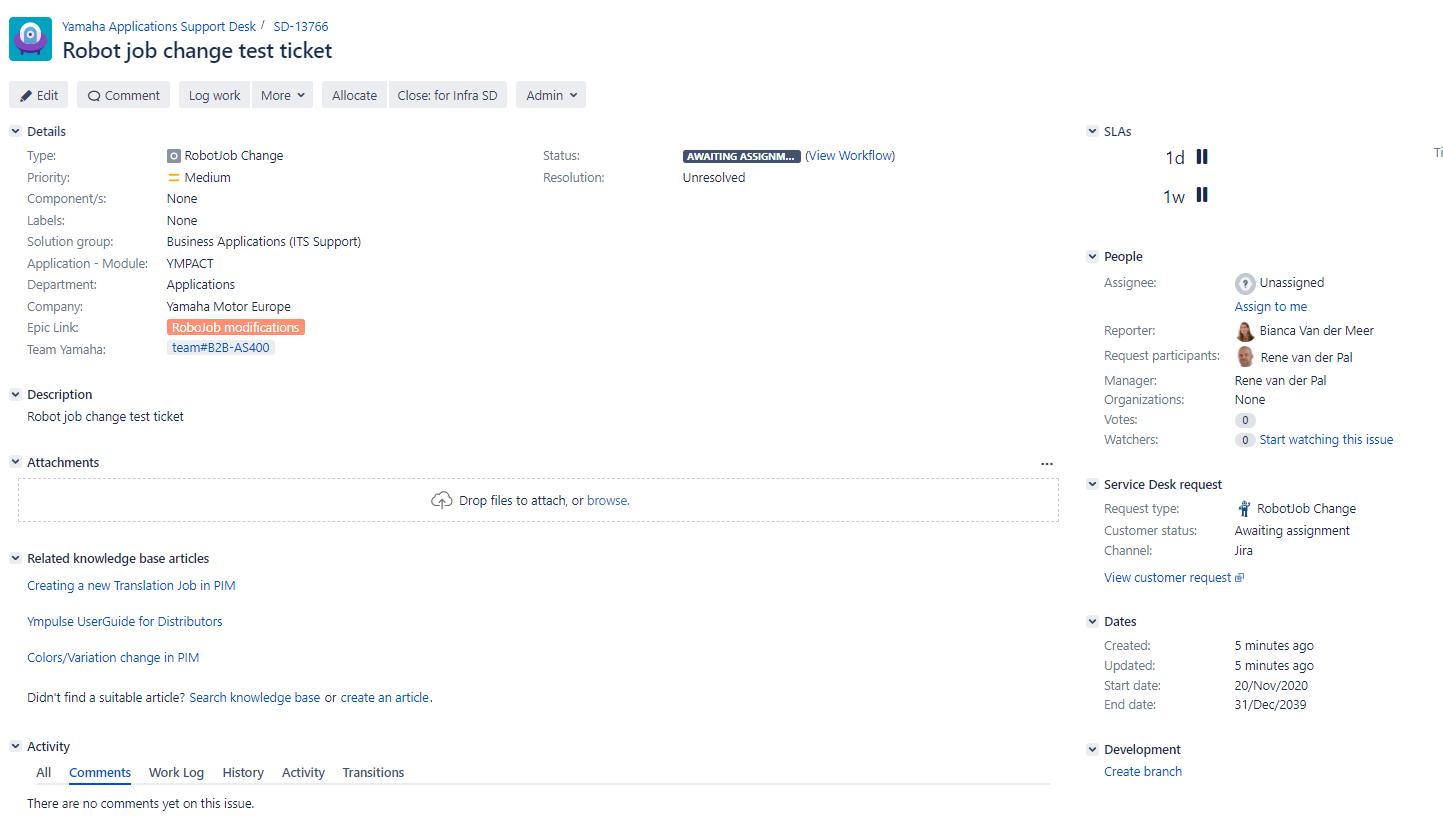Collapse the Details section

(x=15, y=131)
